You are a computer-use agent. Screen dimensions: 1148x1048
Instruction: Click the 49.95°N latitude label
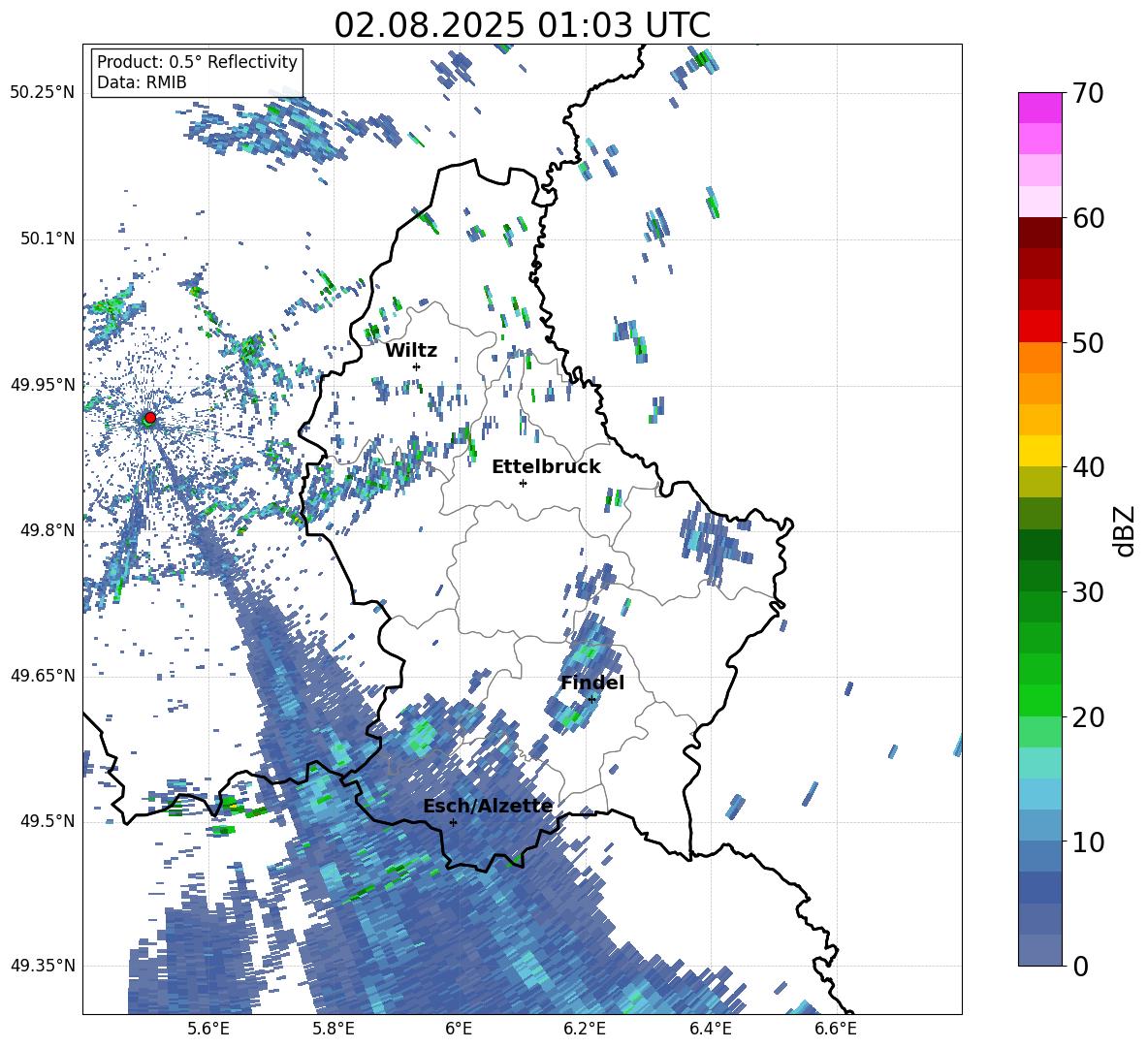coord(43,384)
